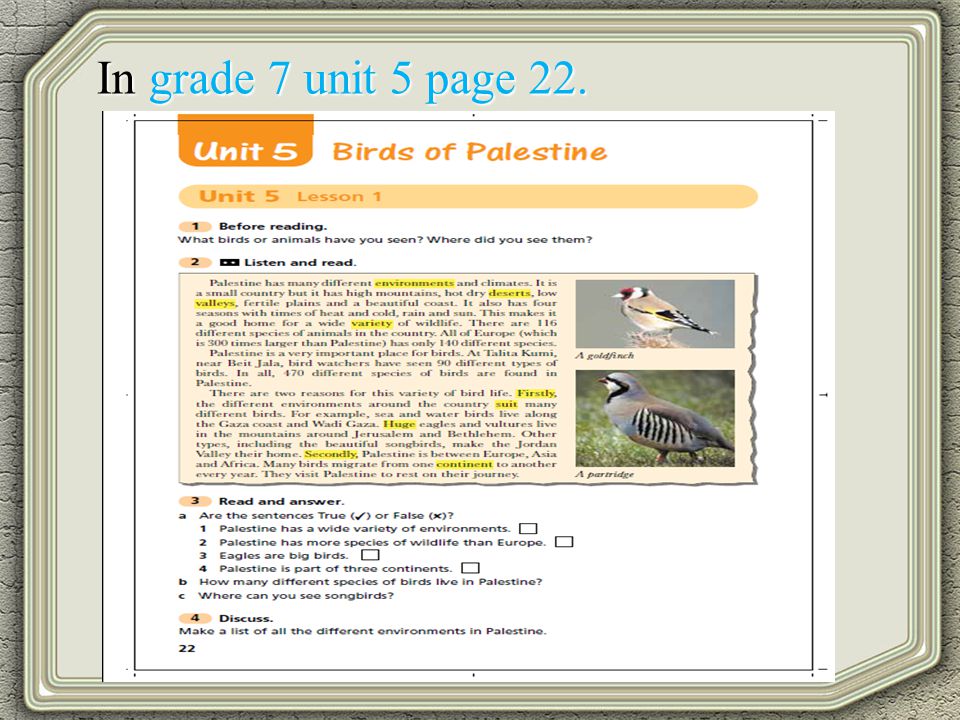Click the partridge photo

click(x=655, y=418)
